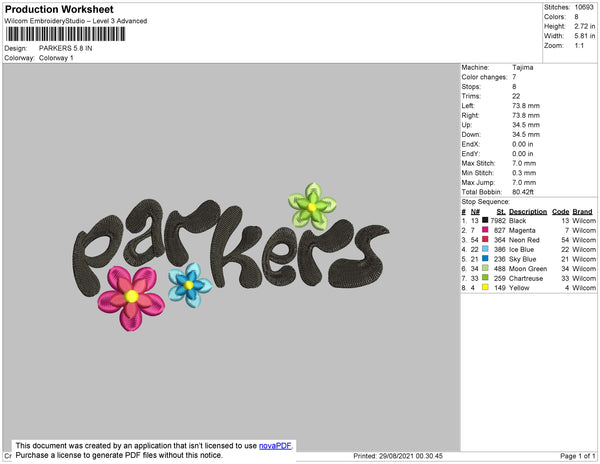The image size is (600, 464).
Task: Click the Black stitch count '7982'
Action: tap(498, 221)
